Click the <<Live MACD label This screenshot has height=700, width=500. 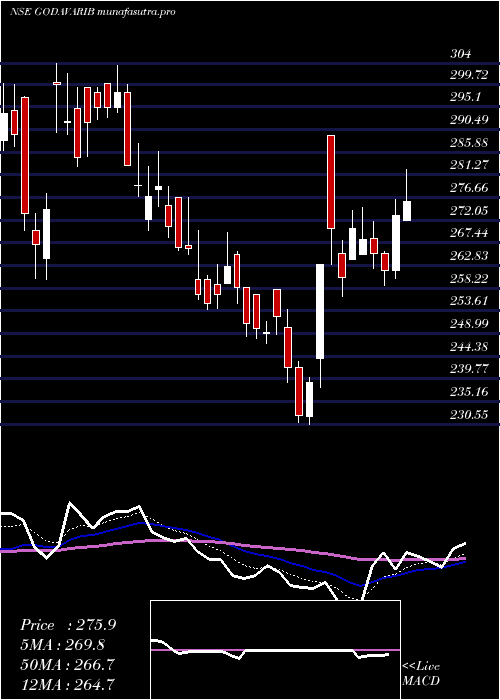click(x=421, y=674)
